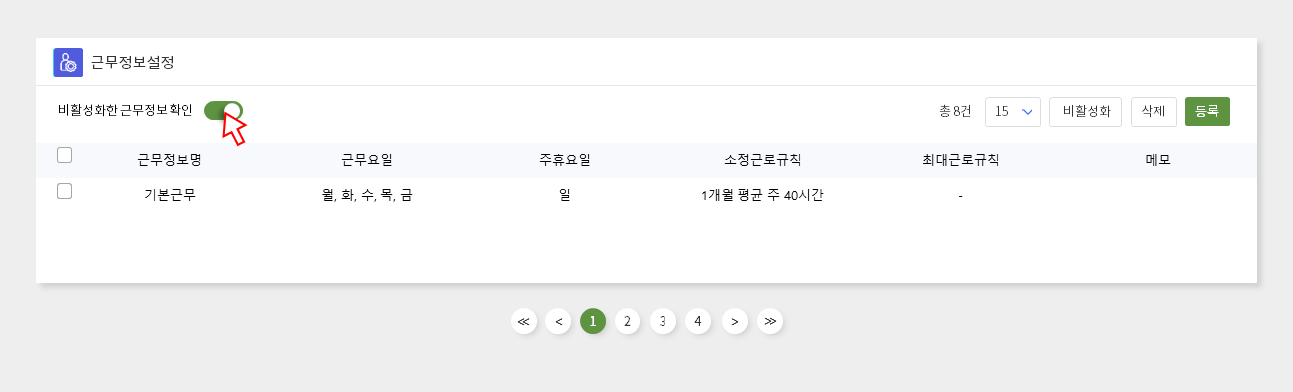The height and width of the screenshot is (392, 1293).
Task: Click the green 등록 button
Action: 1207,112
